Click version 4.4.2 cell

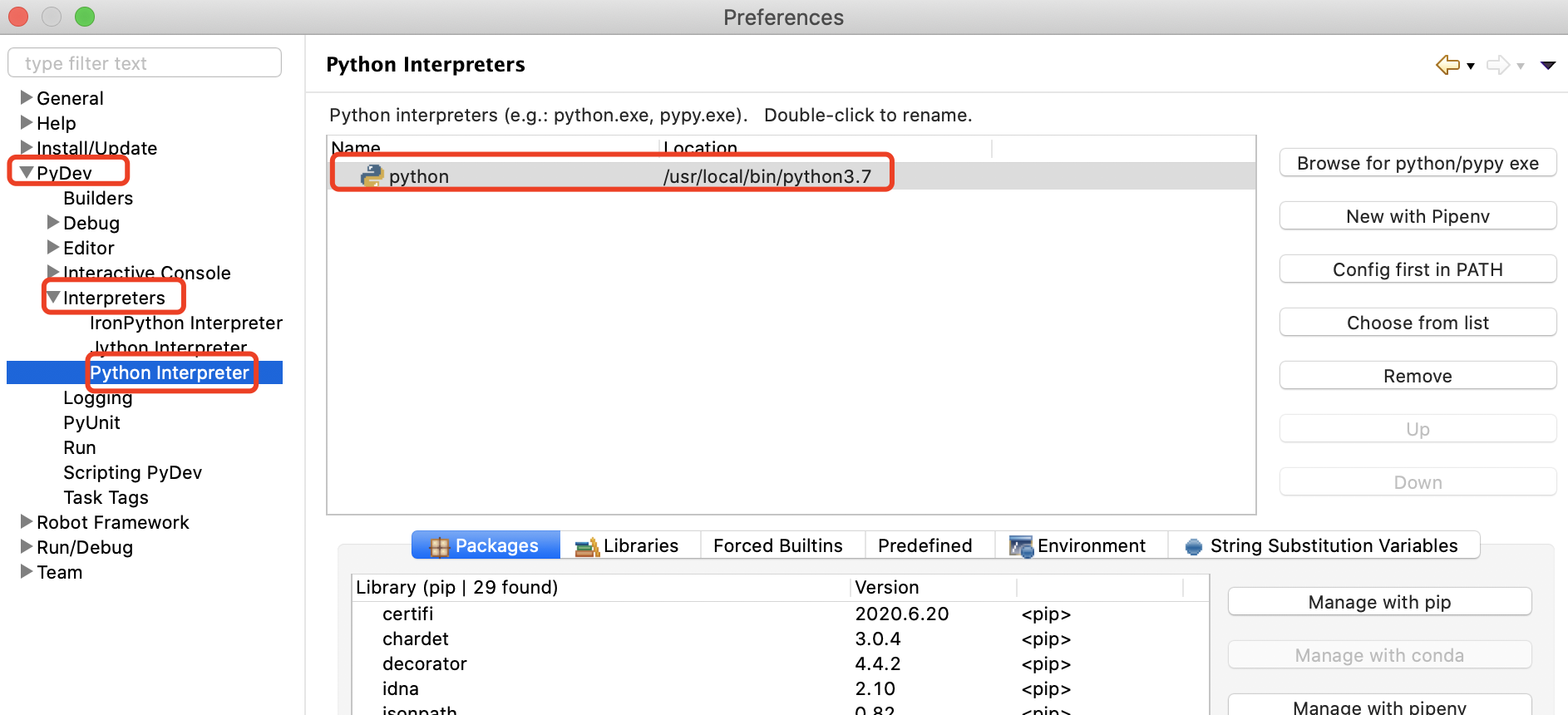878,663
